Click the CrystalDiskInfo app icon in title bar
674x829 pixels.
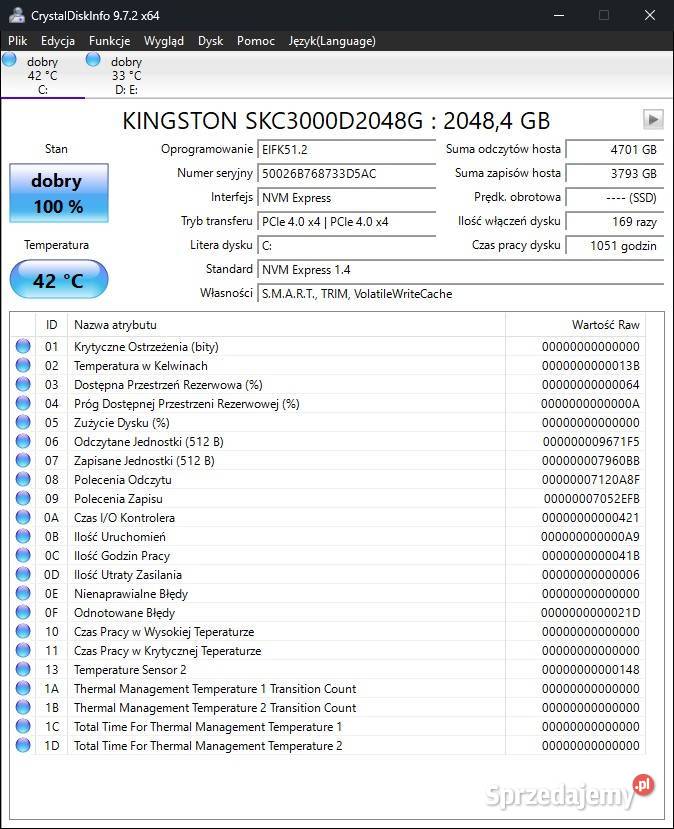[x=17, y=15]
